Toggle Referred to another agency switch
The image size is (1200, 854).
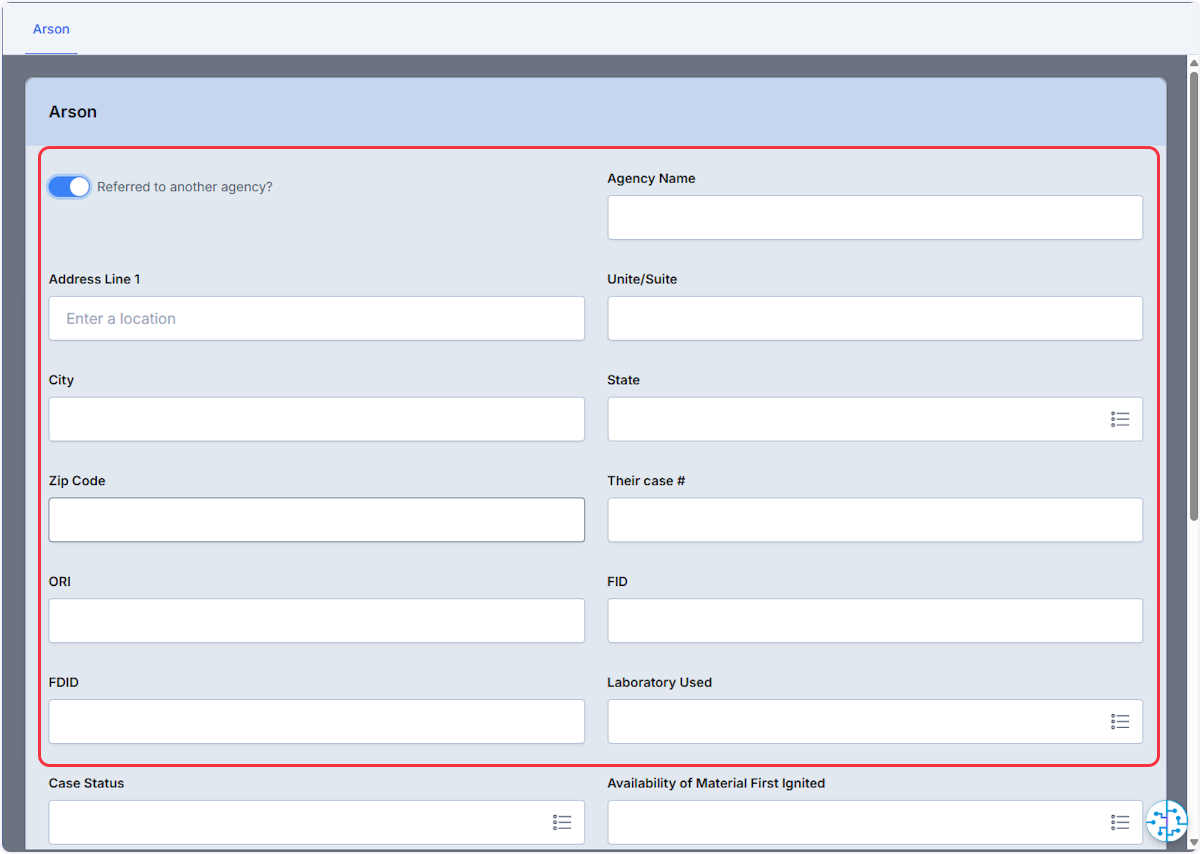(69, 187)
